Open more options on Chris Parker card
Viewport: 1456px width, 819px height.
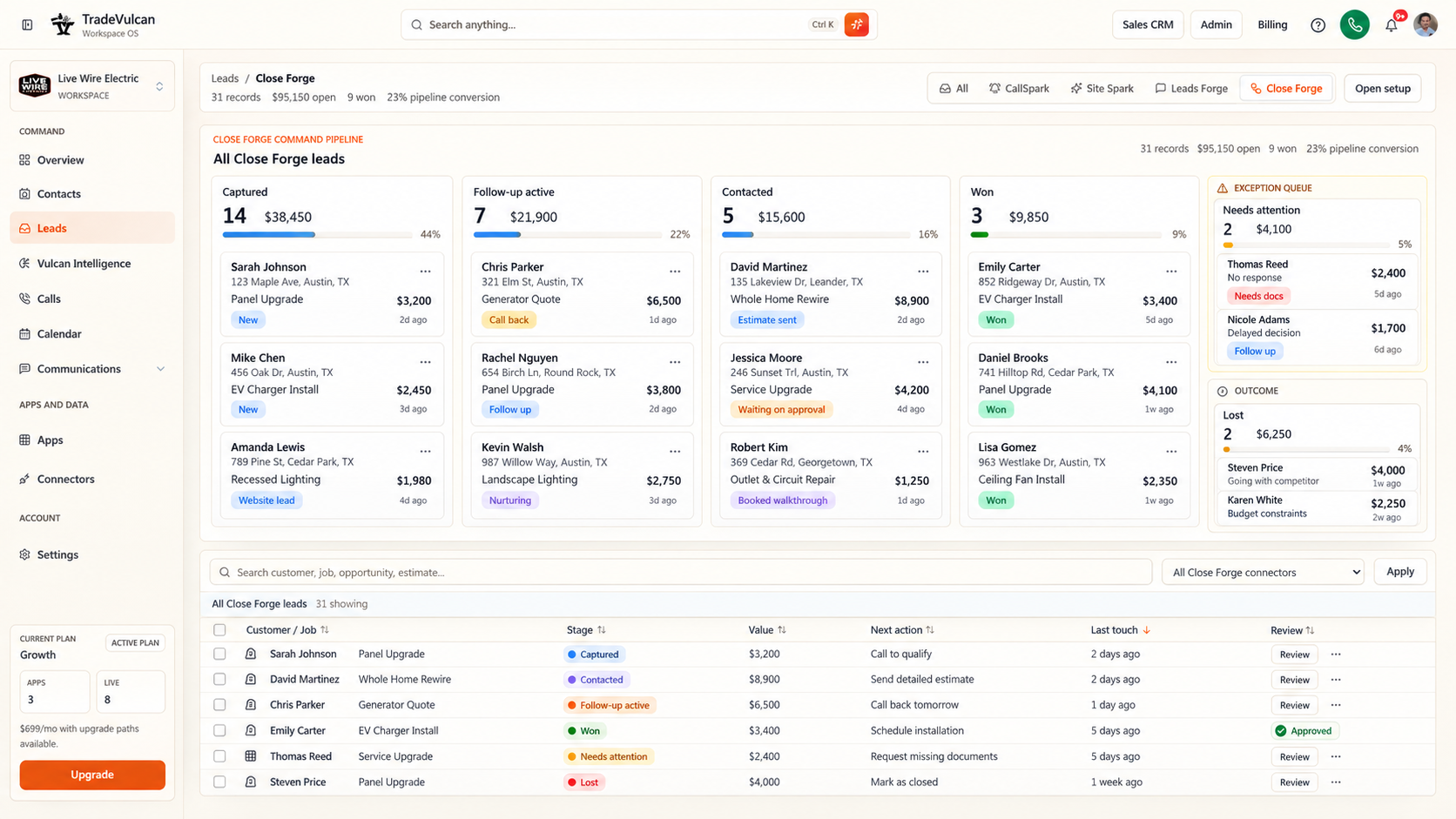(675, 272)
